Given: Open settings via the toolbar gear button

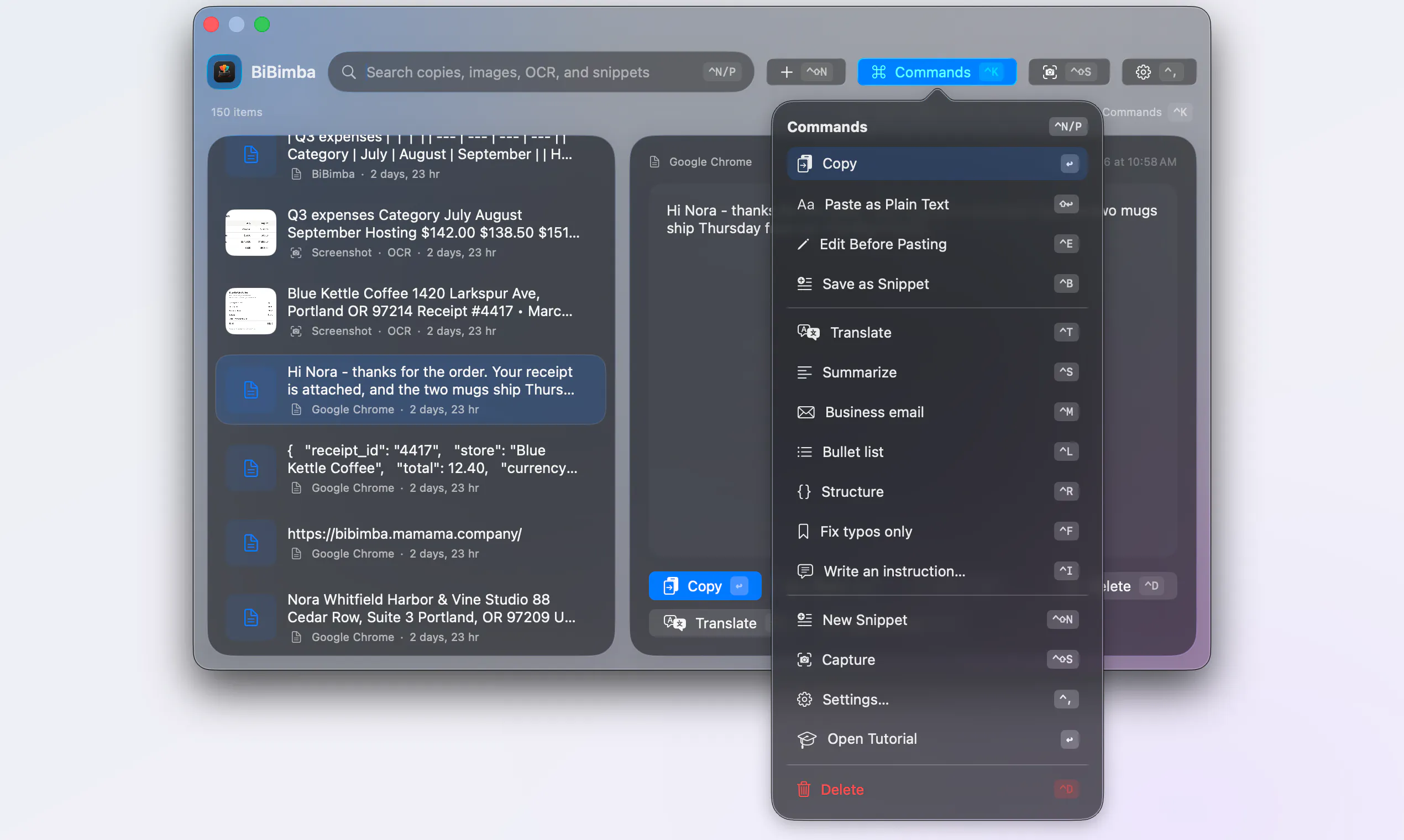Looking at the screenshot, I should coord(1159,72).
